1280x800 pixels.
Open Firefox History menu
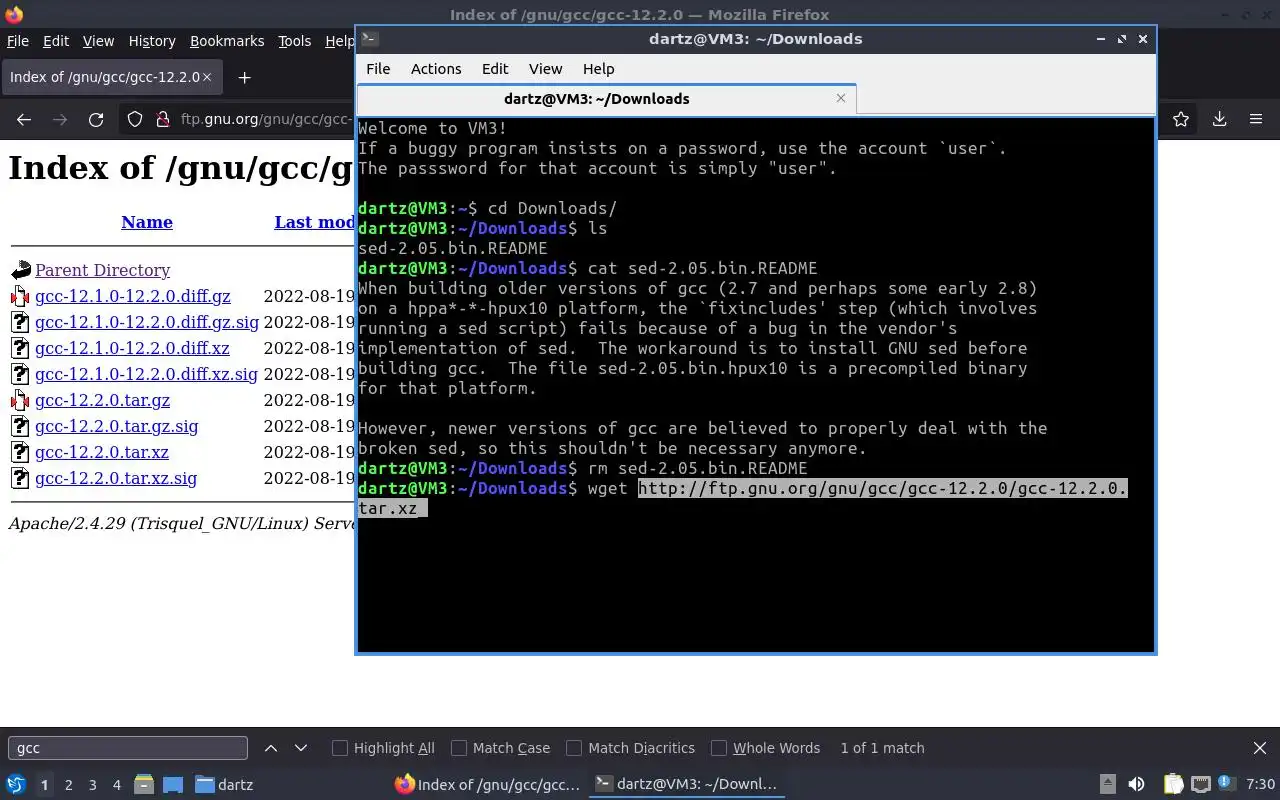(152, 41)
